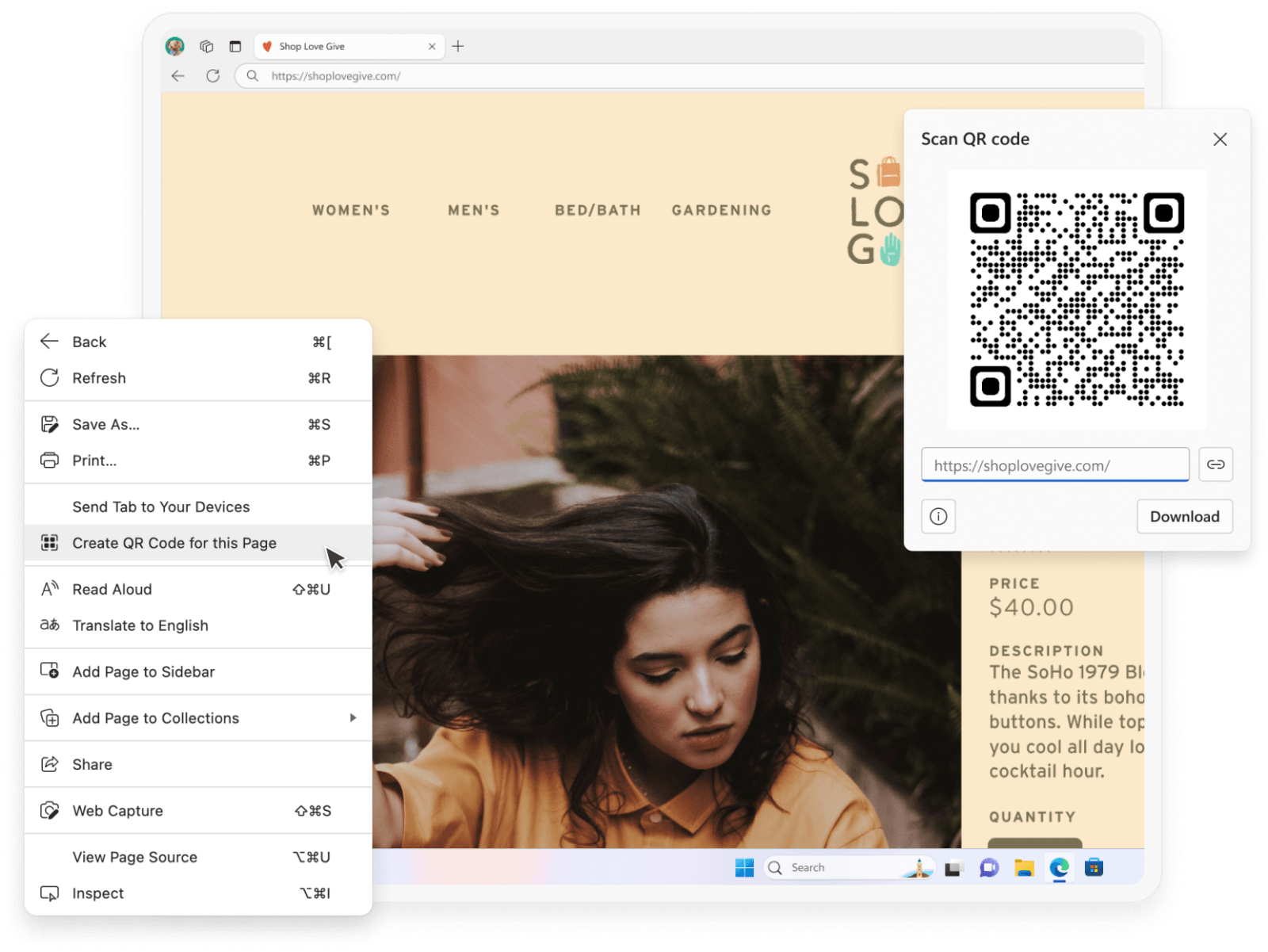This screenshot has height=952, width=1268.
Task: Click the info icon in QR dialog
Action: pos(938,517)
